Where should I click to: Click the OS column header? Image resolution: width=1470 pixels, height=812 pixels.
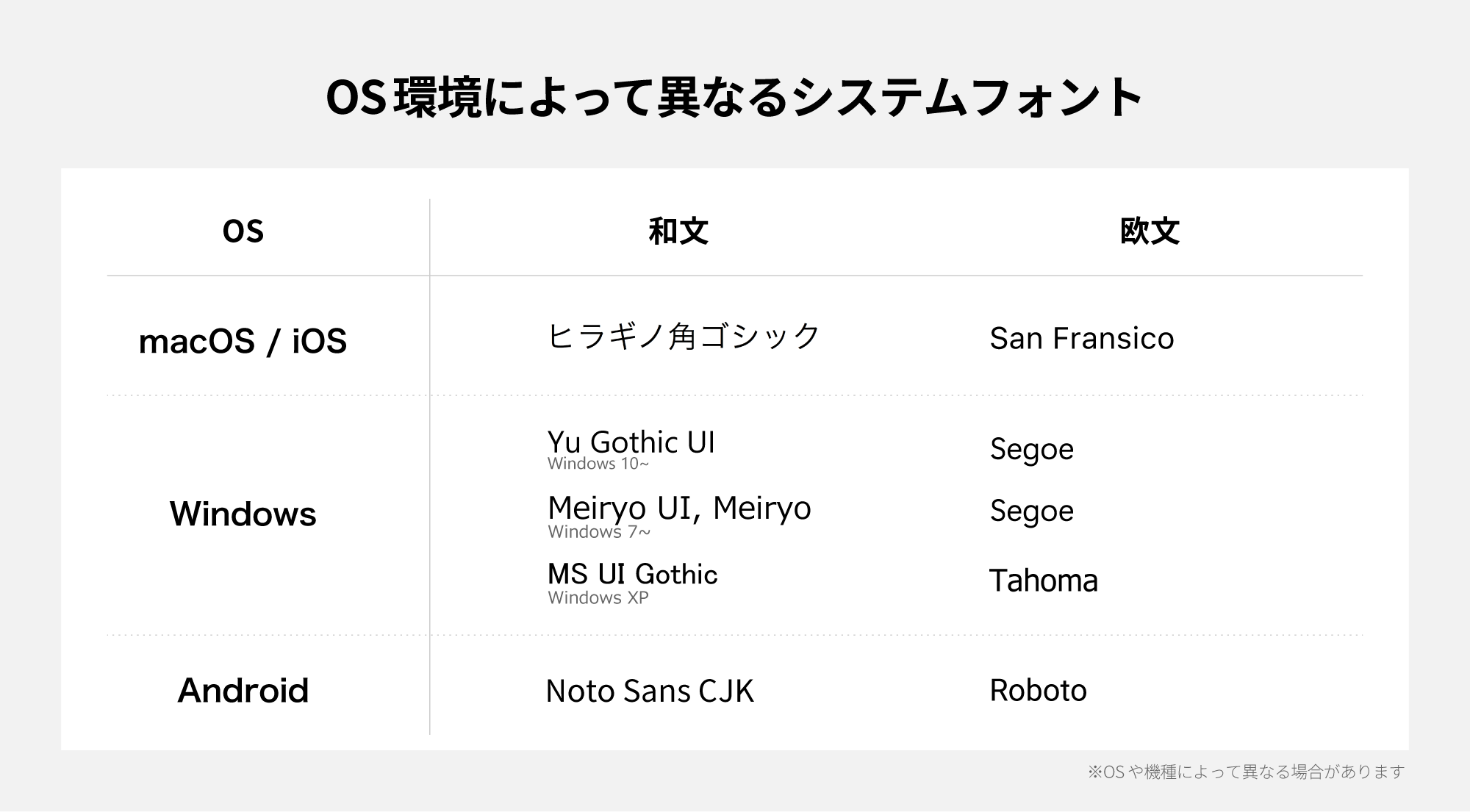point(243,231)
